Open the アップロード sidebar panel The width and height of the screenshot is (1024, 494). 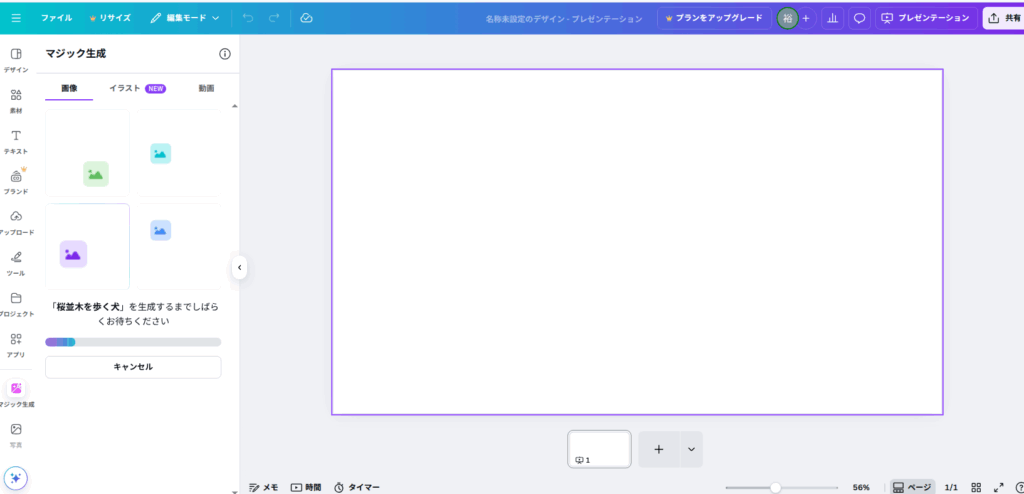click(x=16, y=223)
